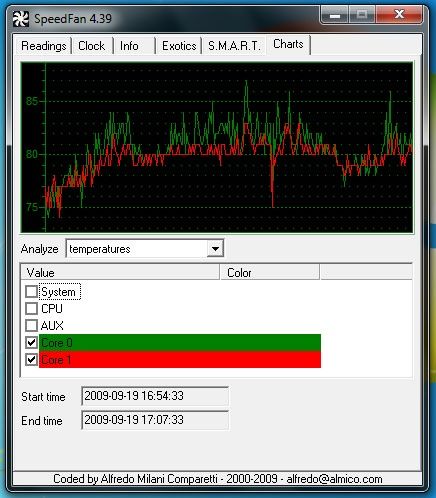Minimize the SpeedFan window
The image size is (436, 498).
coord(335,15)
